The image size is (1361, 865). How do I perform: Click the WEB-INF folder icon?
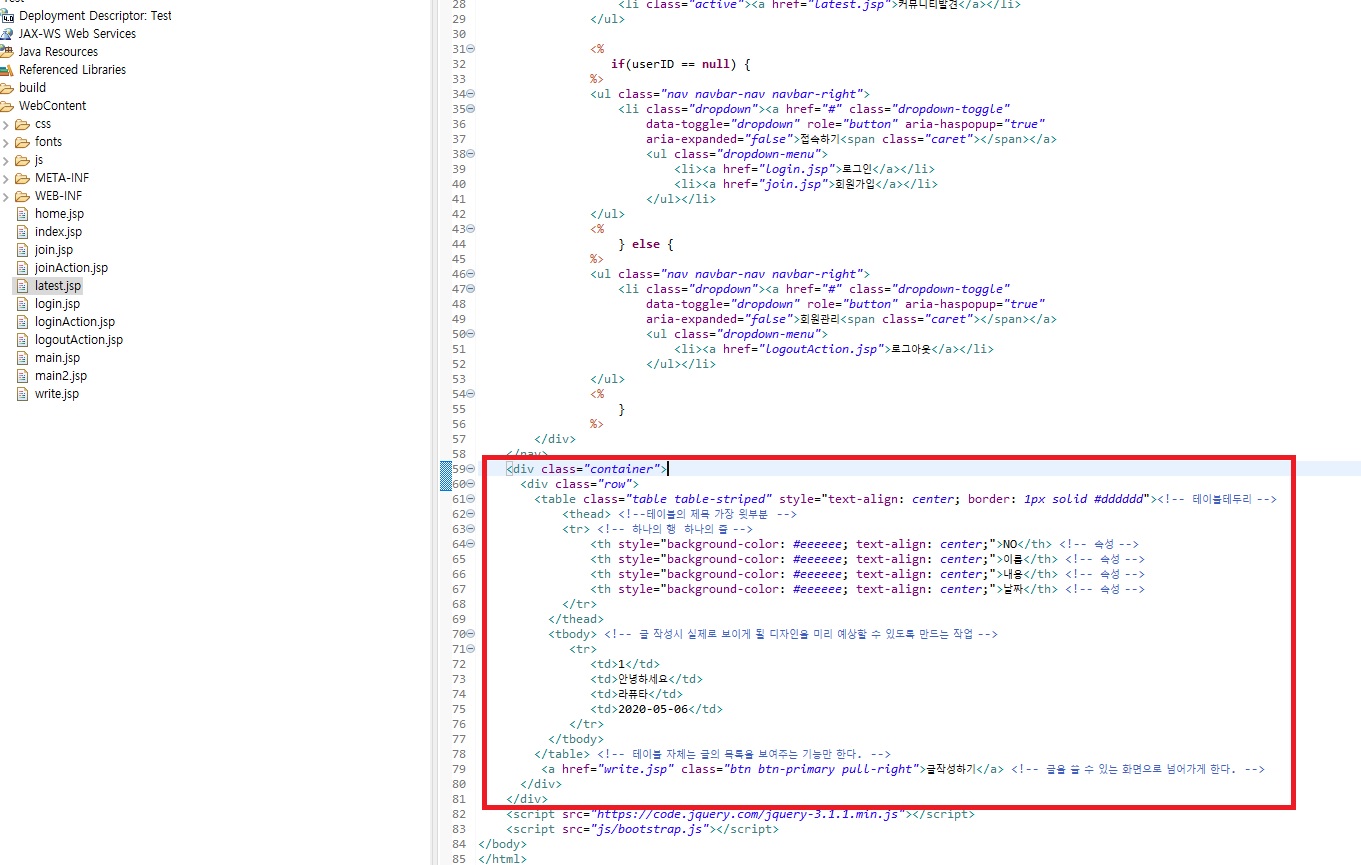(23, 196)
